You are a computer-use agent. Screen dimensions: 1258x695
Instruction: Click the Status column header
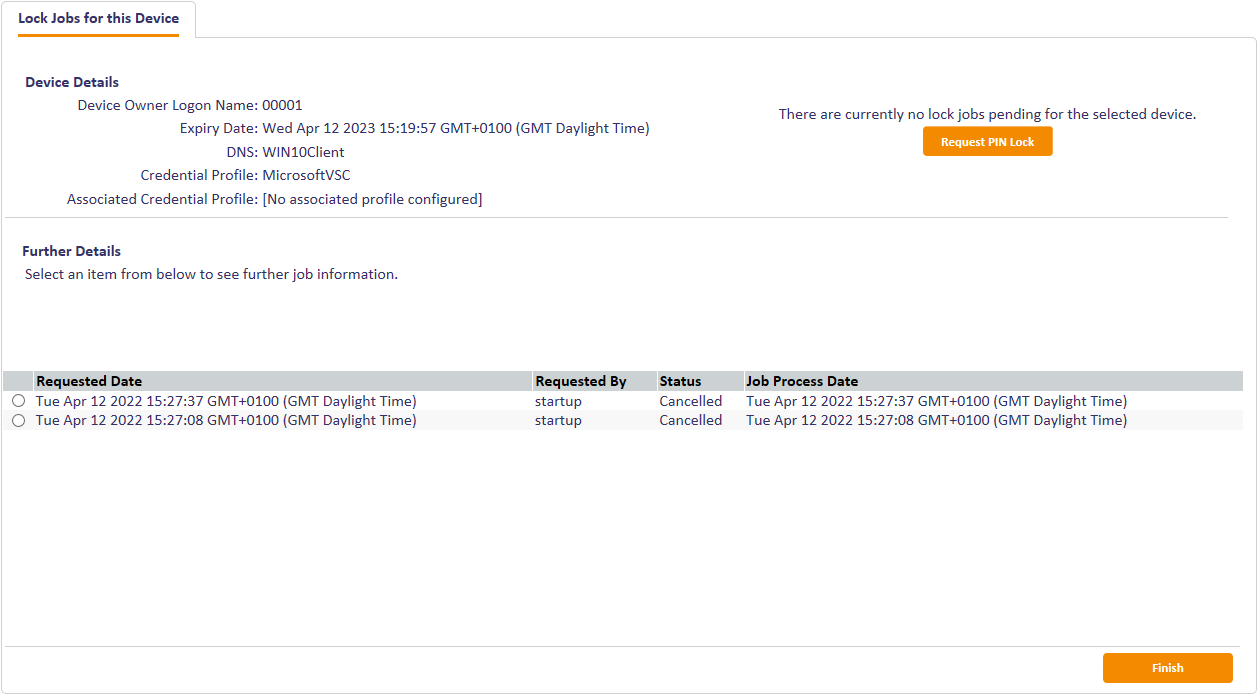click(x=678, y=381)
